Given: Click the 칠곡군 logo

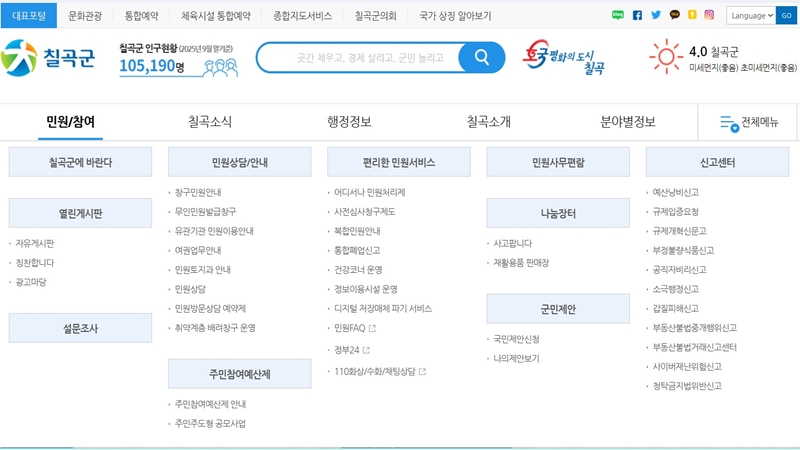Looking at the screenshot, I should point(48,58).
